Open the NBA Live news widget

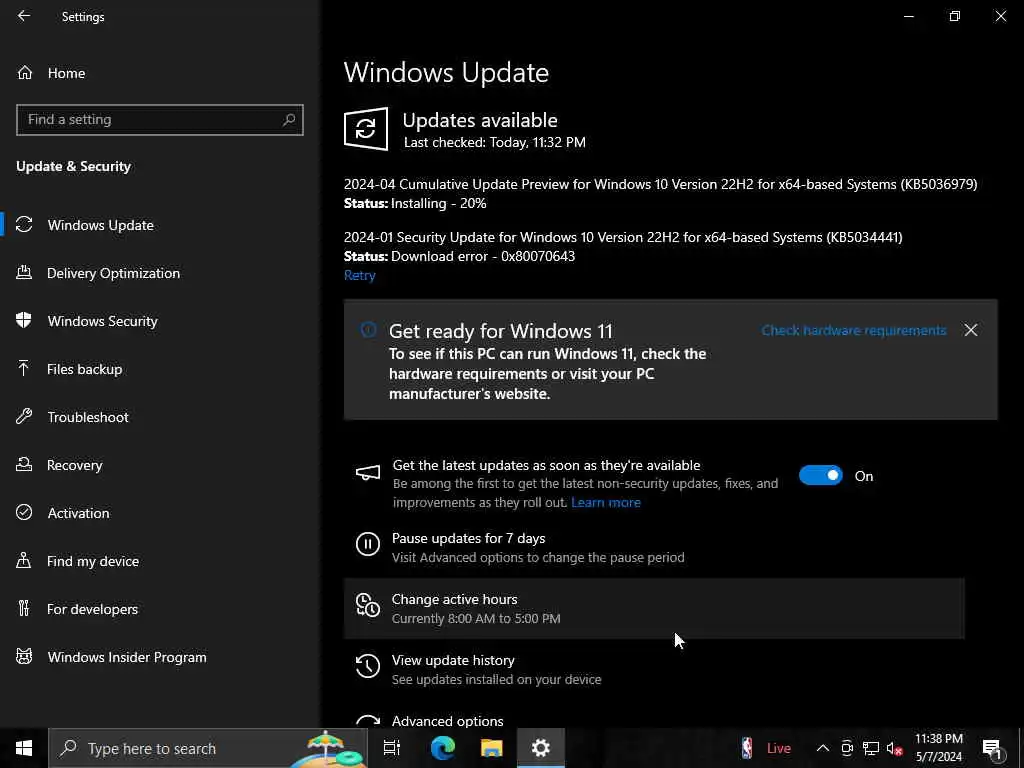pos(766,748)
